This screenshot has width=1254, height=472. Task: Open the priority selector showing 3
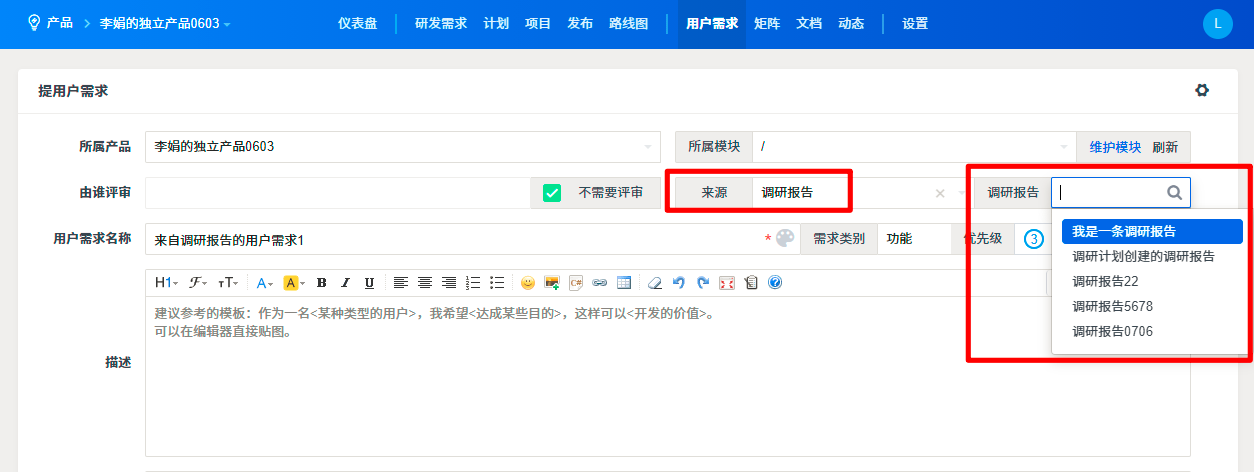pyautogui.click(x=1034, y=239)
